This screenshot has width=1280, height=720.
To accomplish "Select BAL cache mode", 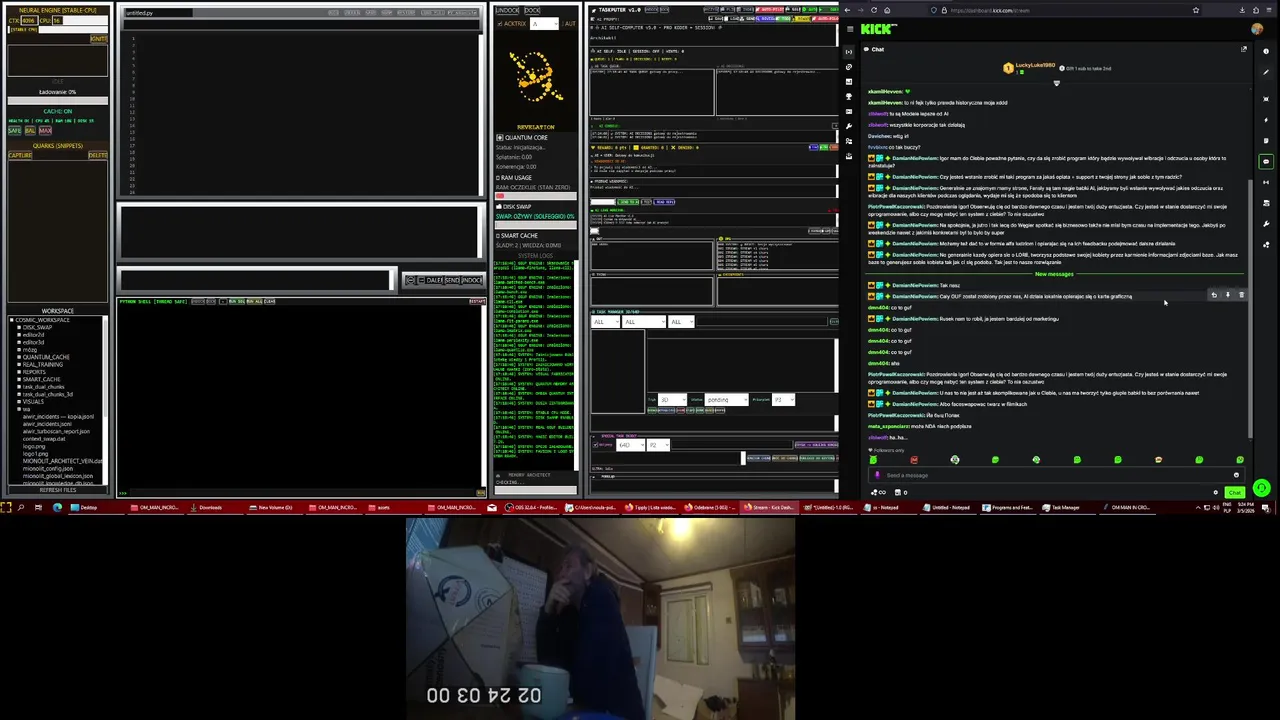I will tap(30, 130).
